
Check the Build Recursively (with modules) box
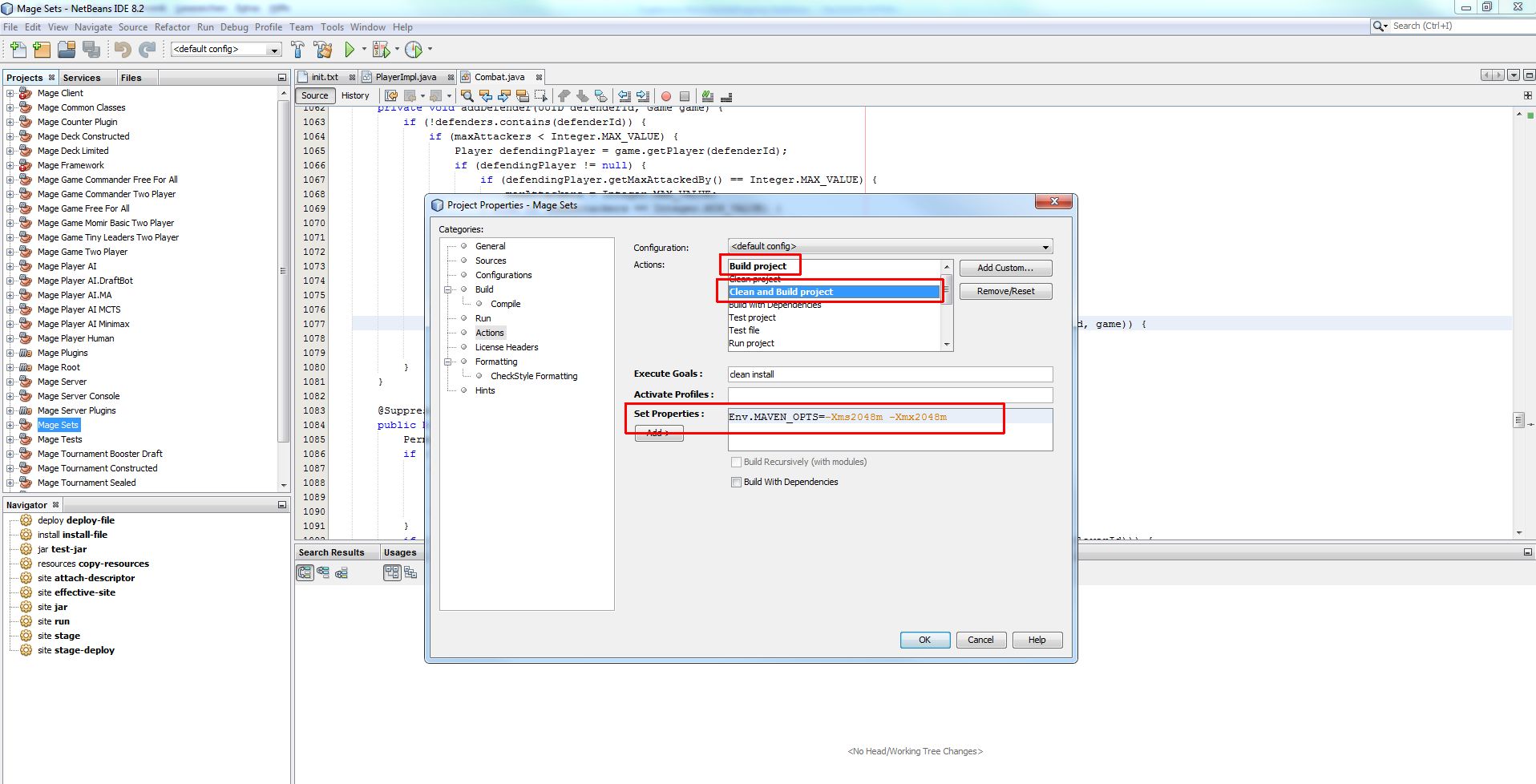[x=736, y=462]
